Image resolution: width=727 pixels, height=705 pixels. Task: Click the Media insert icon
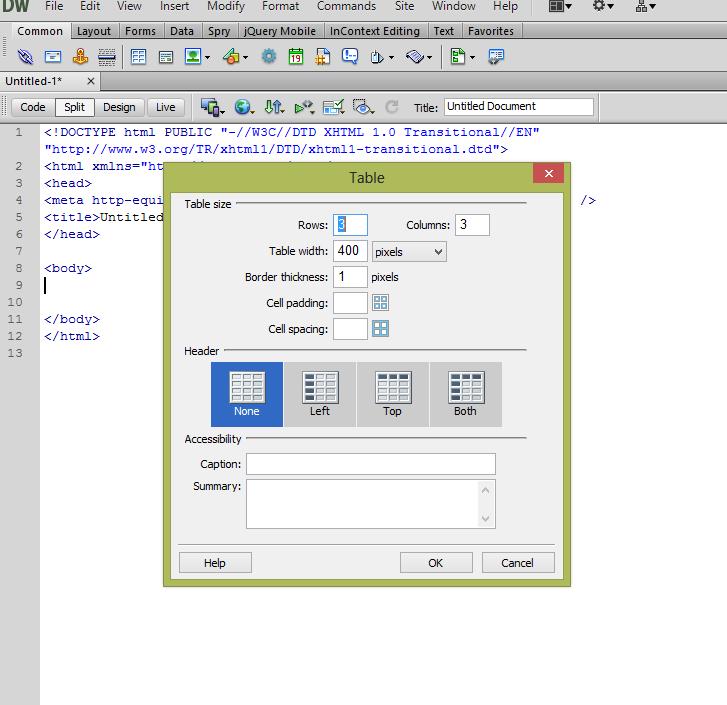[231, 57]
